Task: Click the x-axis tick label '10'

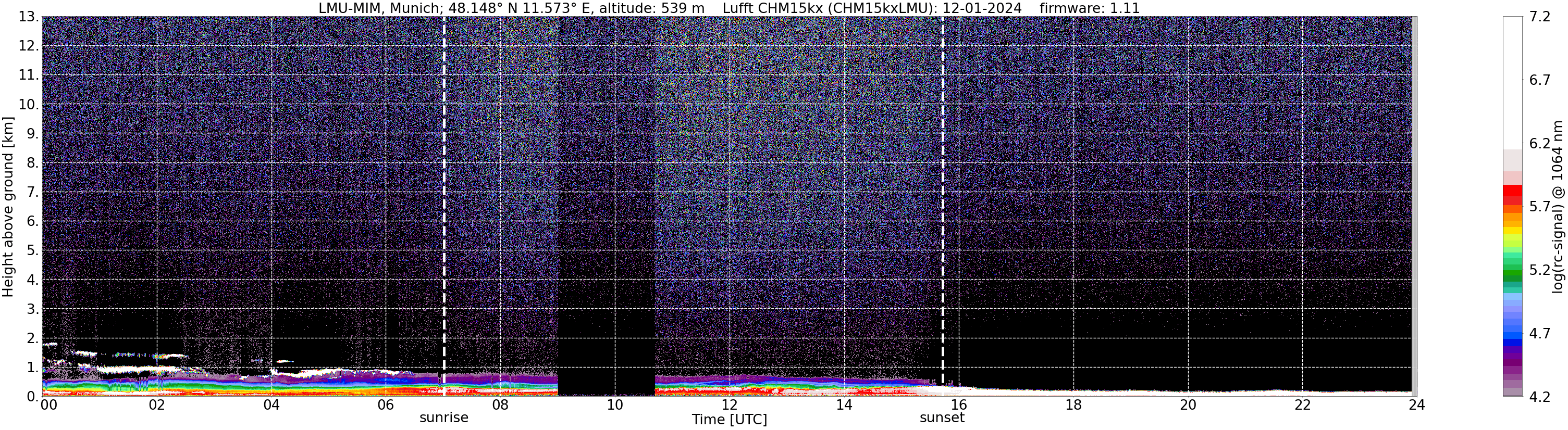Action: tap(615, 405)
